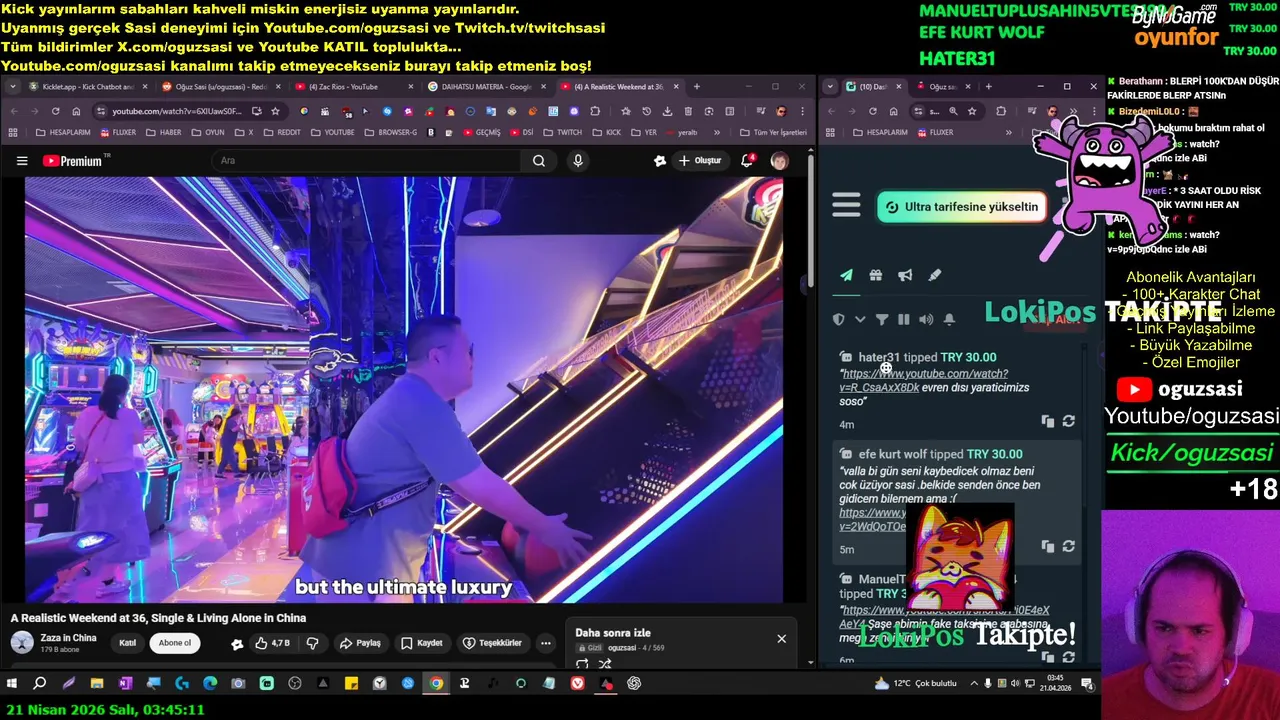
Task: Expand the chevron next to the shield icon
Action: (x=860, y=319)
